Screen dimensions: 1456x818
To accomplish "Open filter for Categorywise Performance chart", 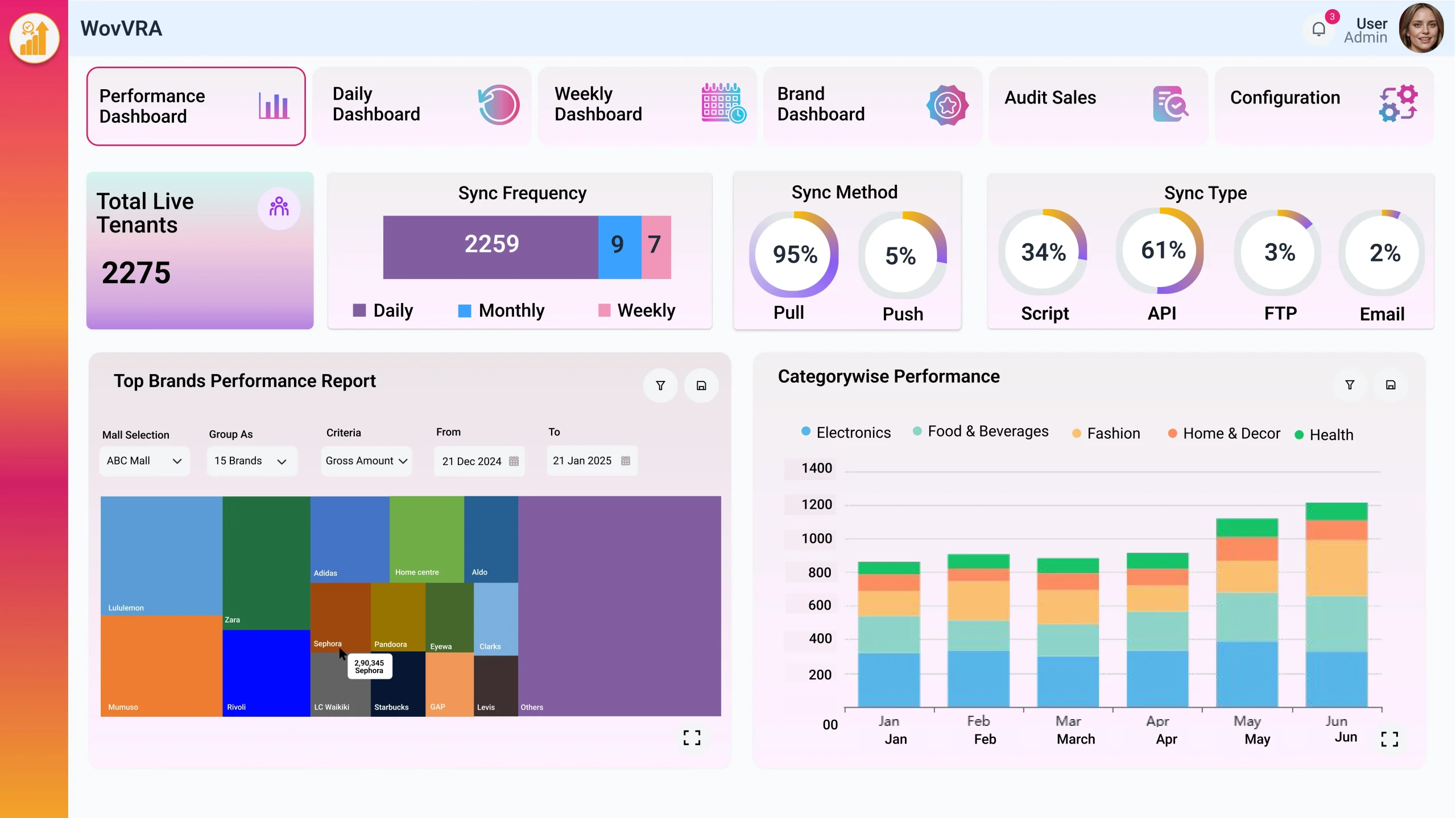I will click(1350, 385).
